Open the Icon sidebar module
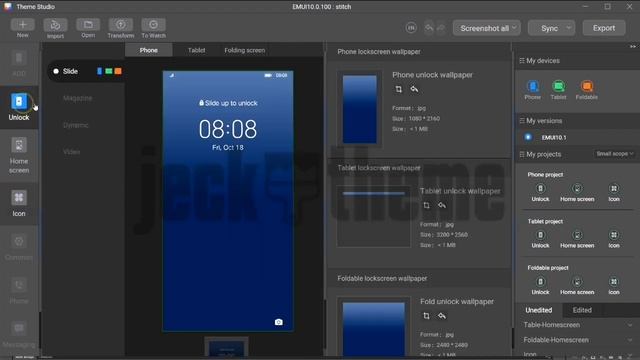The width and height of the screenshot is (640, 360). [x=19, y=203]
